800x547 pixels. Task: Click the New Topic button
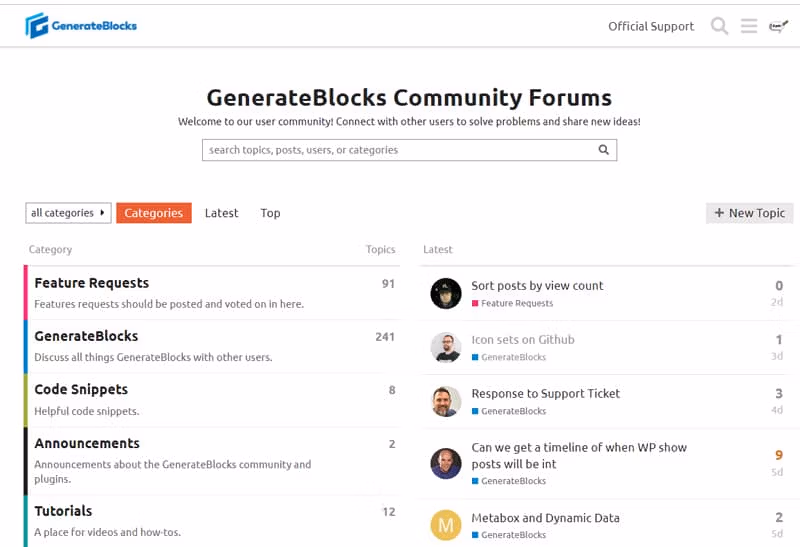click(749, 213)
